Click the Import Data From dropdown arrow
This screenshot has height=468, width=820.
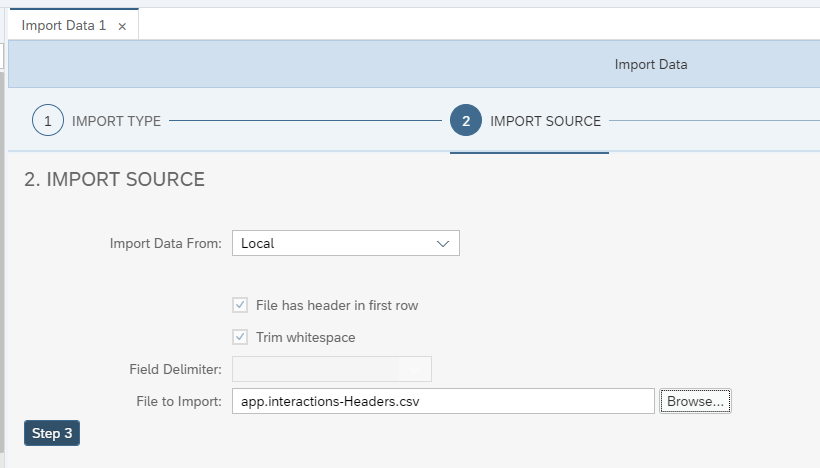pyautogui.click(x=442, y=244)
